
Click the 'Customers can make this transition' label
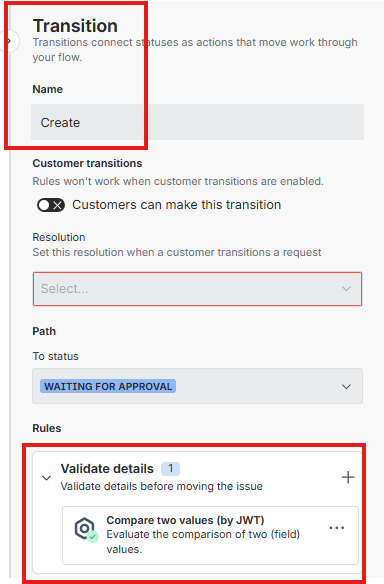(x=177, y=205)
